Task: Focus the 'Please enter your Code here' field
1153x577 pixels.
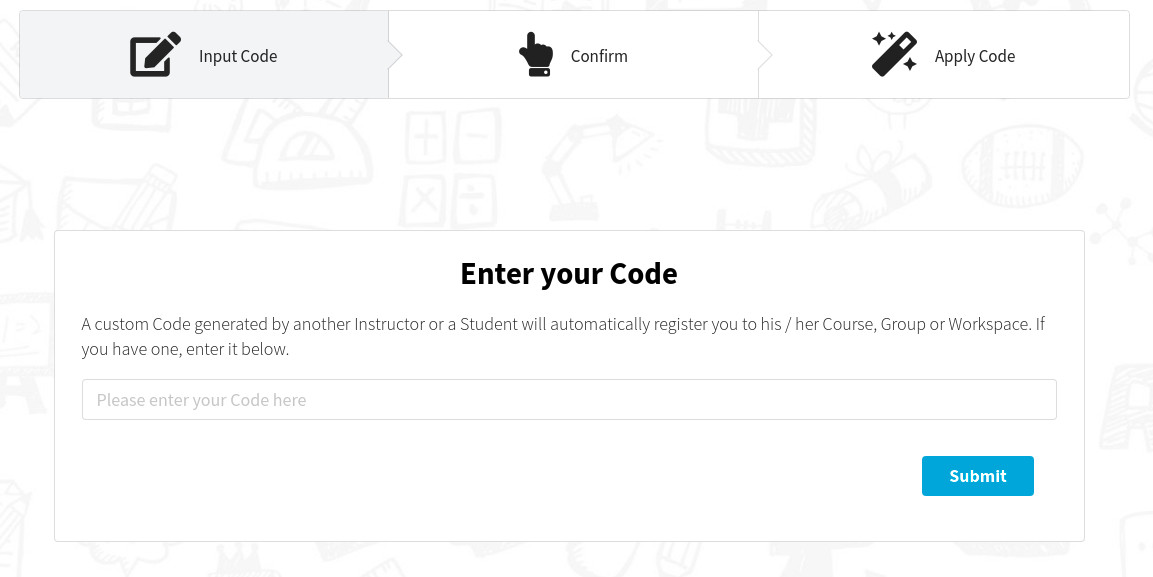Action: click(569, 400)
